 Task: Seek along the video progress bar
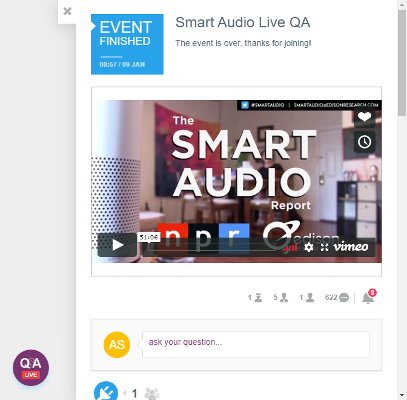(x=213, y=247)
